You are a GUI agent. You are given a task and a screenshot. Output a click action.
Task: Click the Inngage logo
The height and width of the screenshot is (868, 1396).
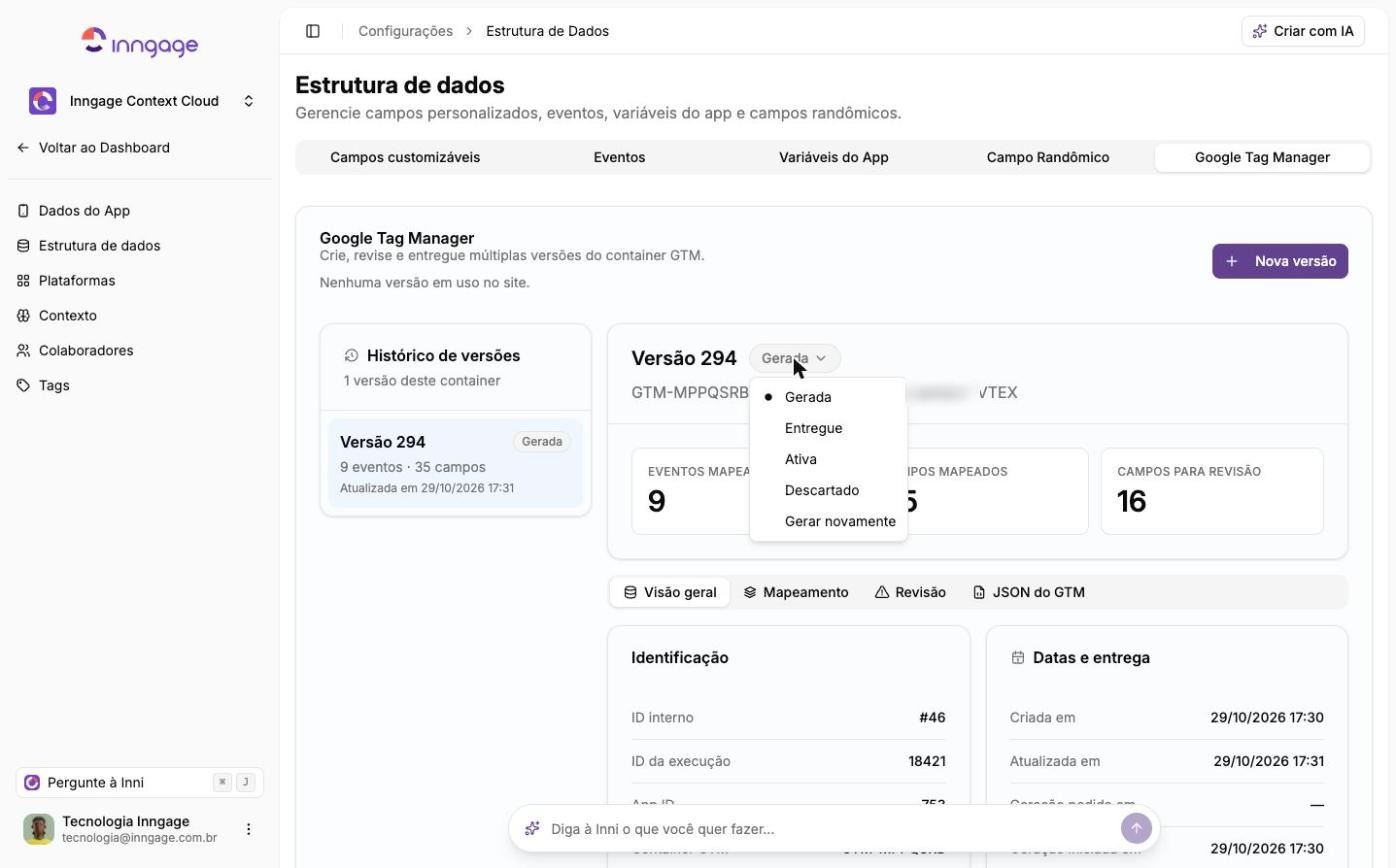point(140,43)
